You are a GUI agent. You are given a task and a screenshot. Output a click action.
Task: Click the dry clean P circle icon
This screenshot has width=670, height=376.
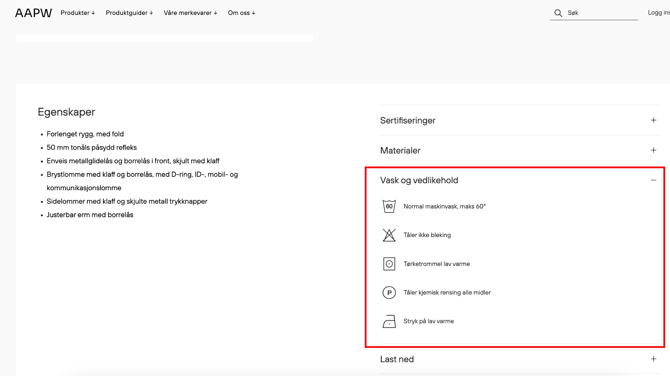point(389,293)
